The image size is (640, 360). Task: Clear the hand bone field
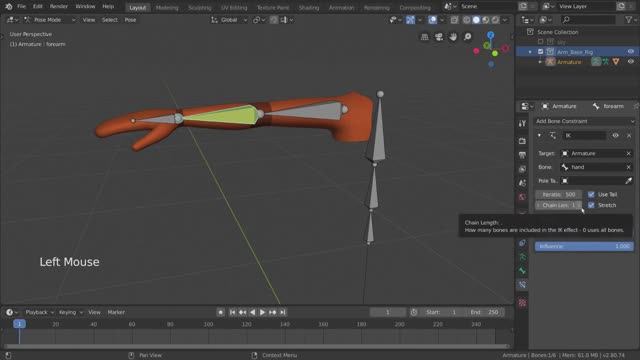point(629,167)
